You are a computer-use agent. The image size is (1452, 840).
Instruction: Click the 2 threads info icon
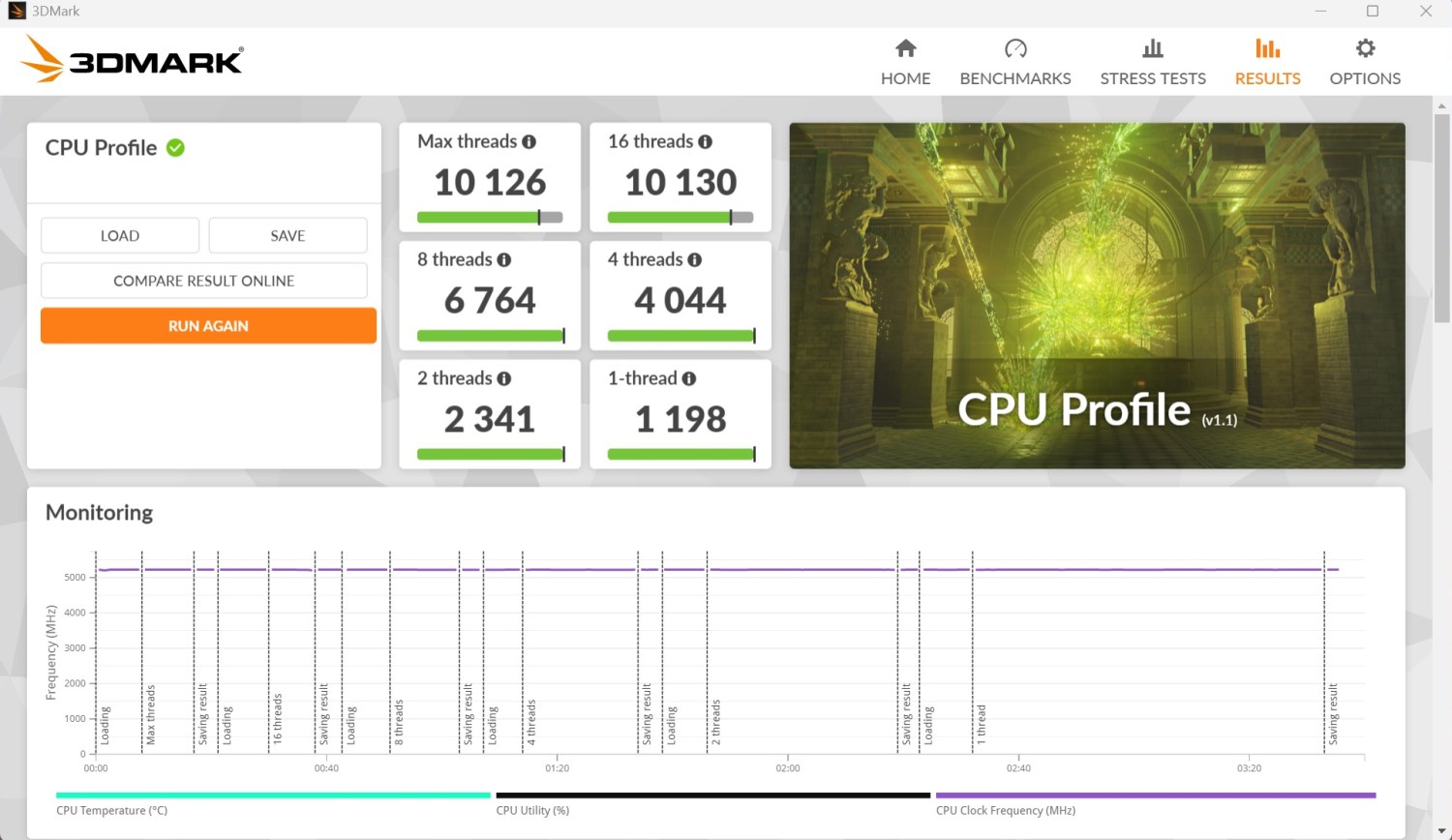tap(503, 378)
